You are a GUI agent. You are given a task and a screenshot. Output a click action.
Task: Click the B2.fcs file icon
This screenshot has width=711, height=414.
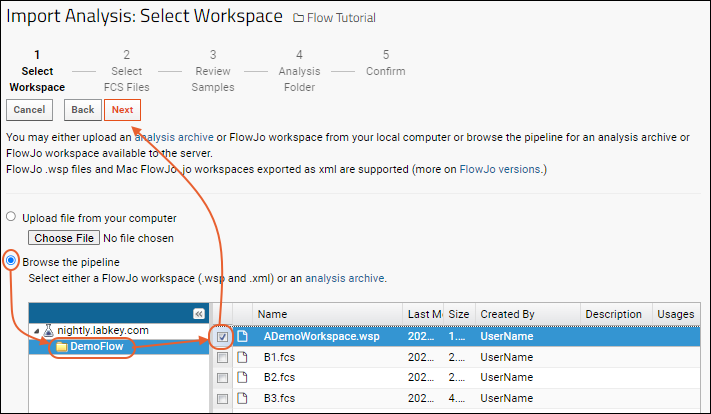243,378
